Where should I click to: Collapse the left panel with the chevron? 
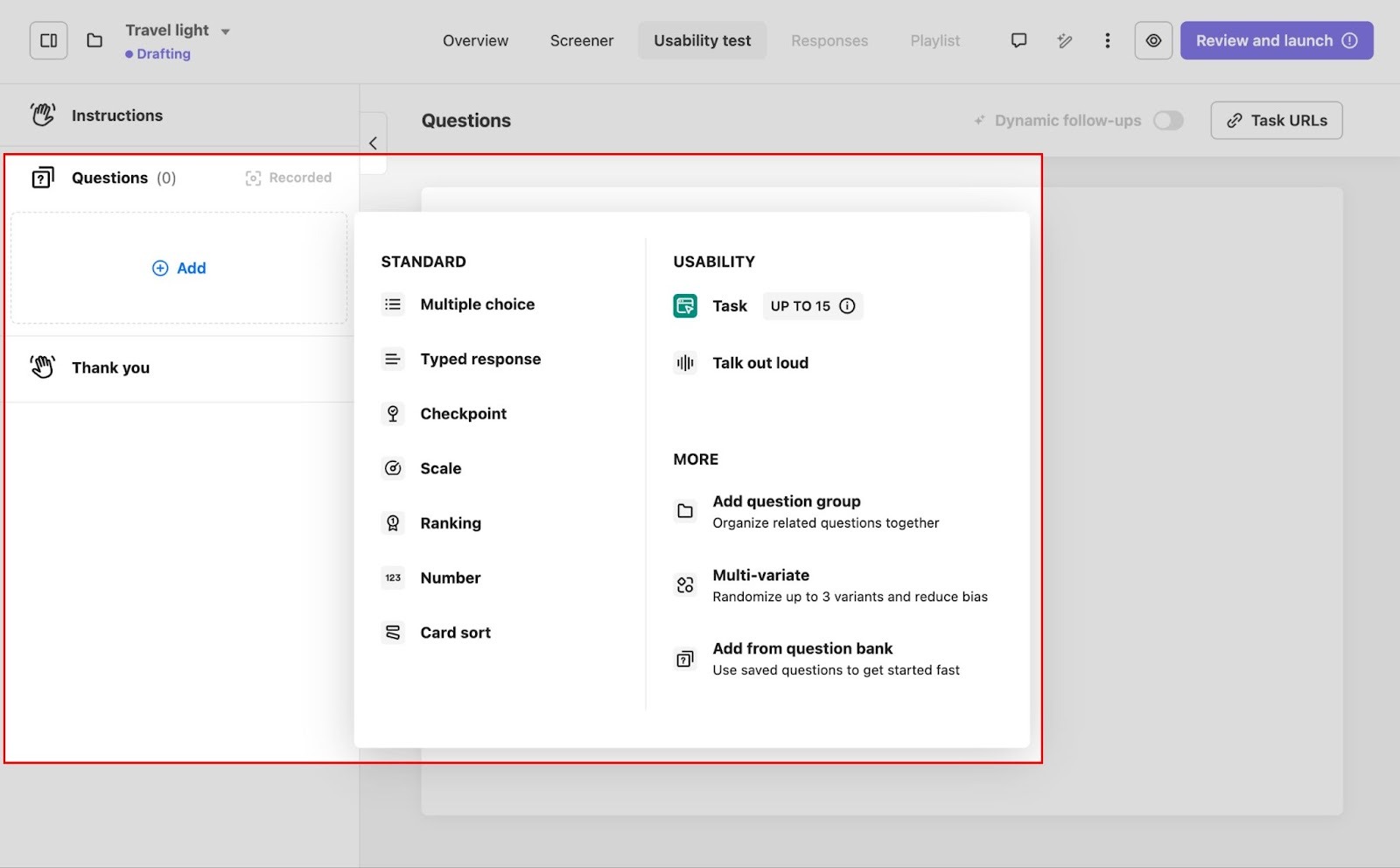373,143
